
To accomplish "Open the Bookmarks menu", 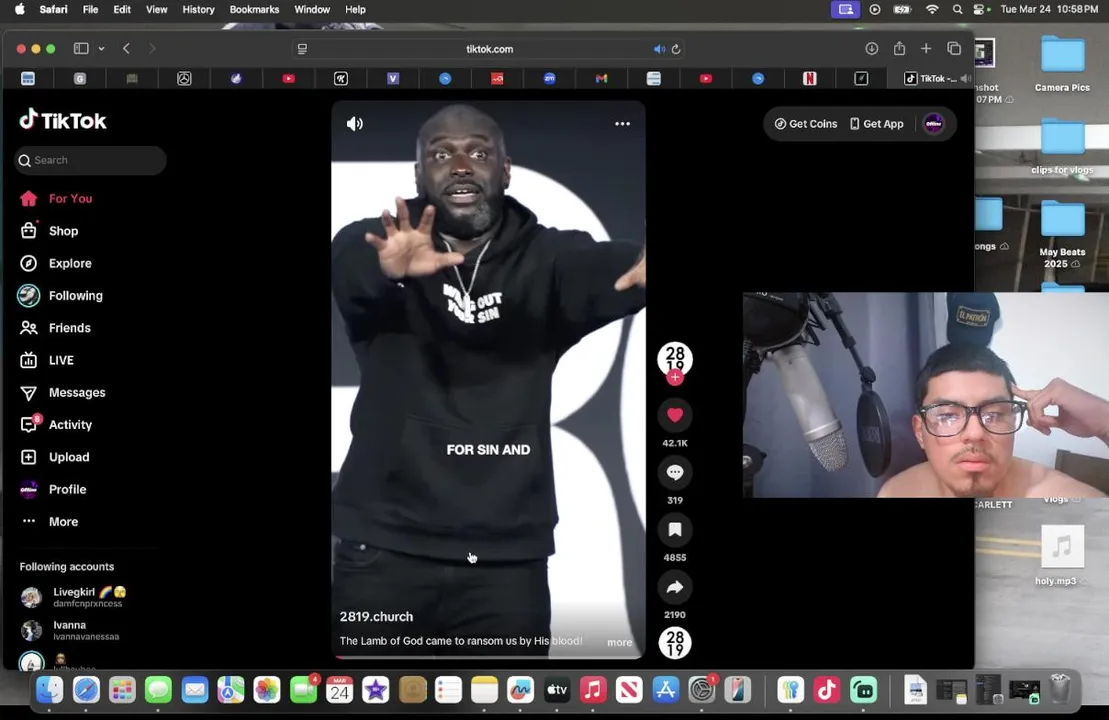I will (x=254, y=9).
